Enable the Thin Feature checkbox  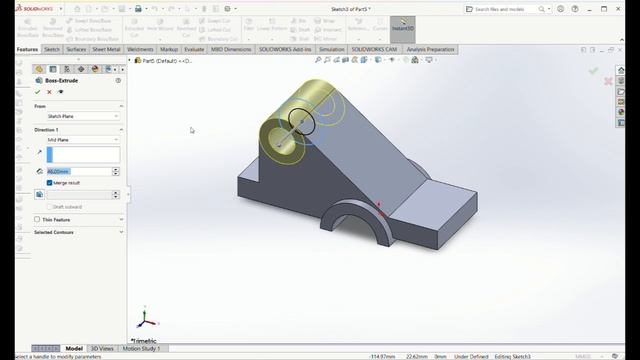(x=37, y=220)
